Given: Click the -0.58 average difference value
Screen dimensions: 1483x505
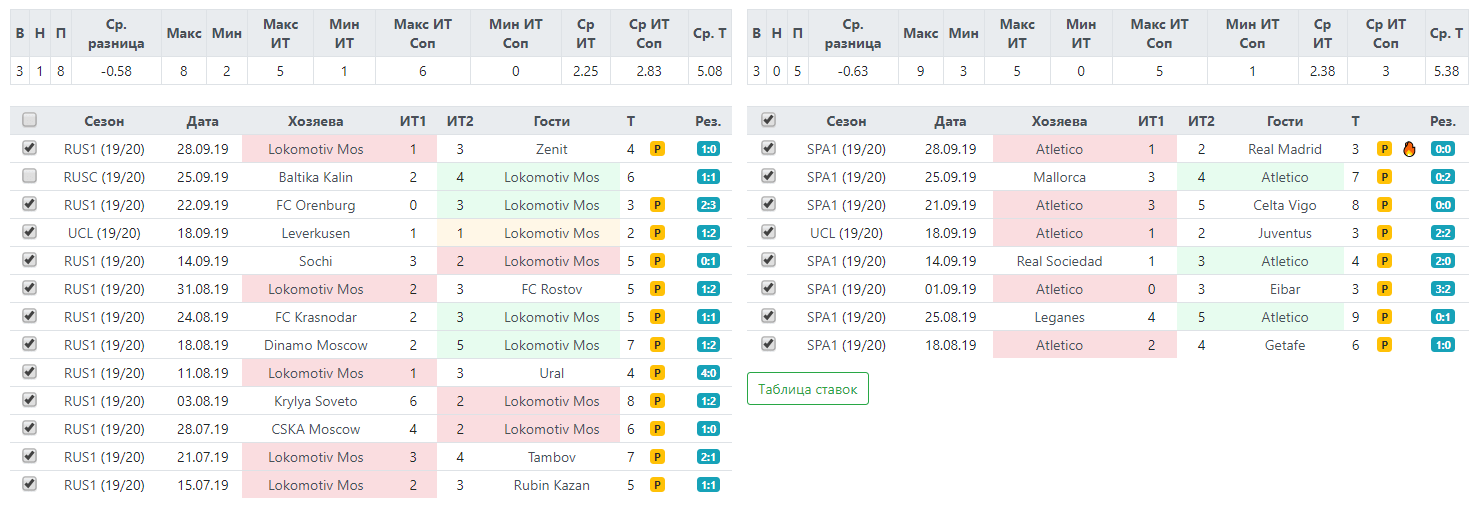Looking at the screenshot, I should 116,71.
